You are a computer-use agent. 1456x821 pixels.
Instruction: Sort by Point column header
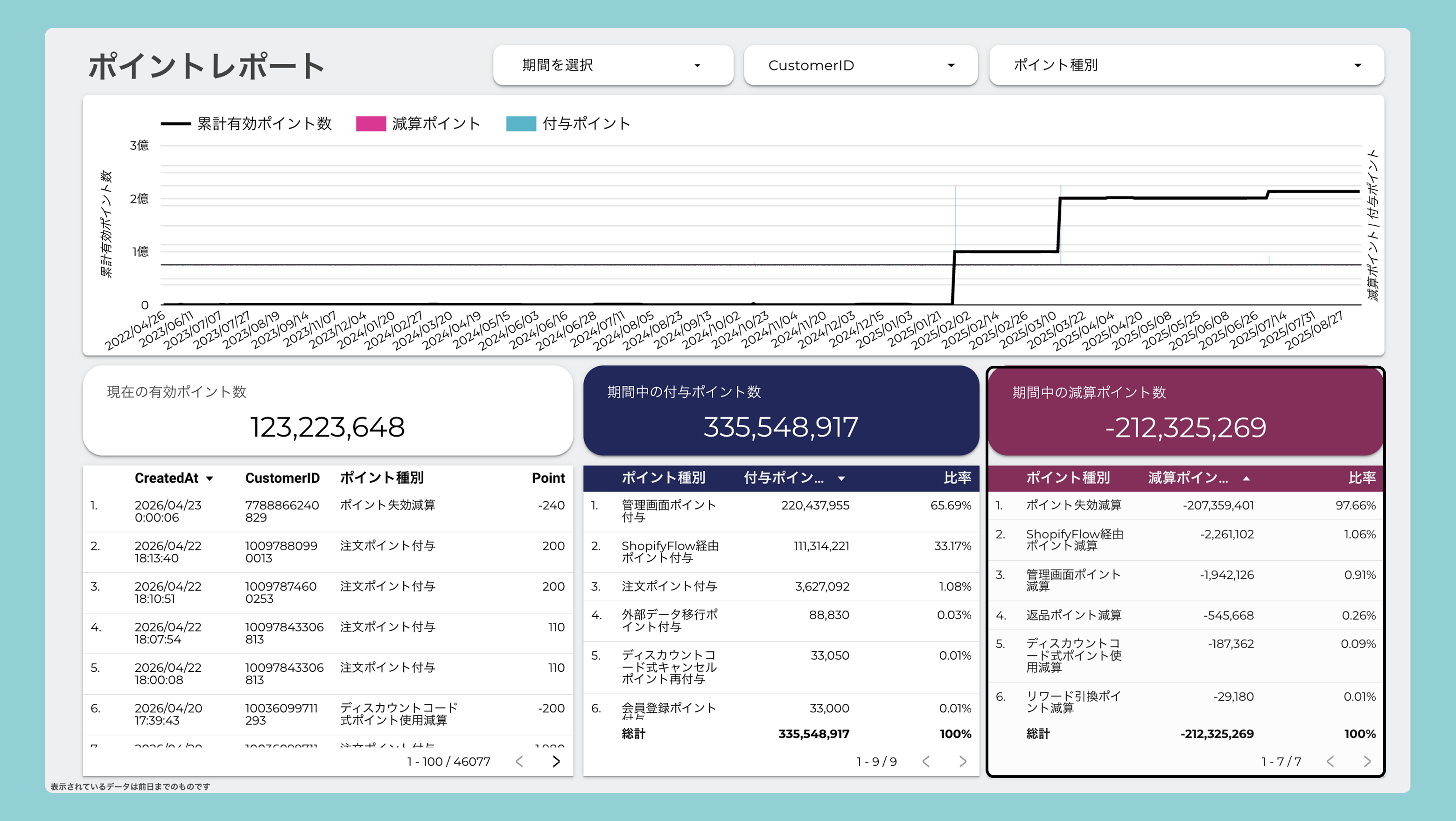(x=548, y=478)
